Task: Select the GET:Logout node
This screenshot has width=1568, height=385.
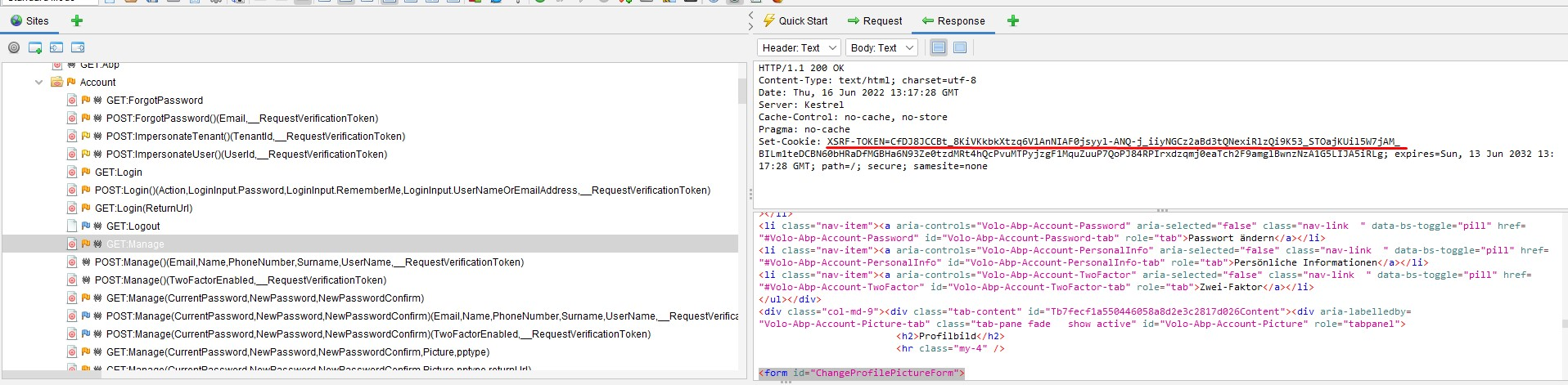Action: (133, 226)
